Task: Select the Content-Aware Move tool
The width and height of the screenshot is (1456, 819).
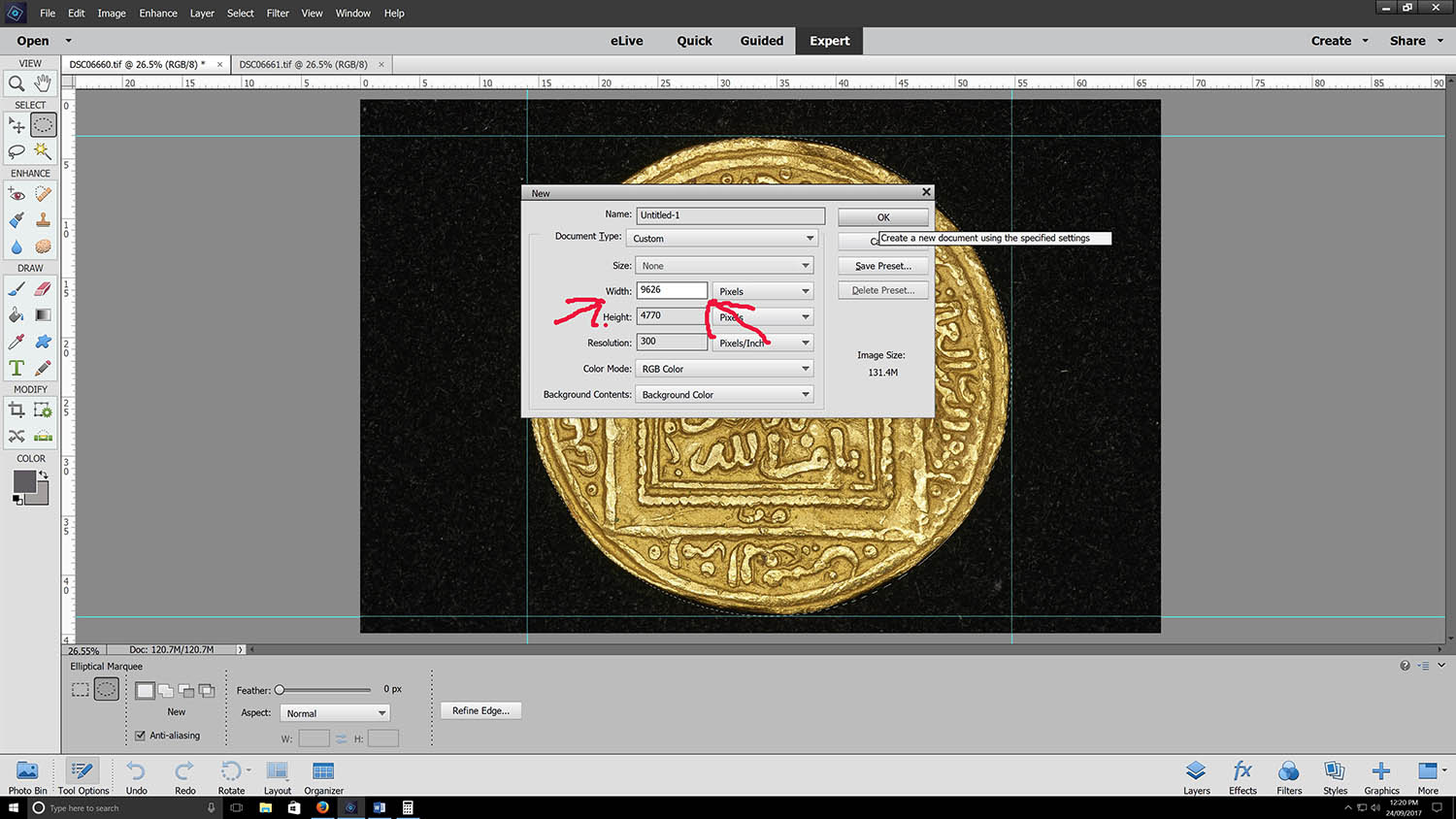Action: (x=17, y=437)
